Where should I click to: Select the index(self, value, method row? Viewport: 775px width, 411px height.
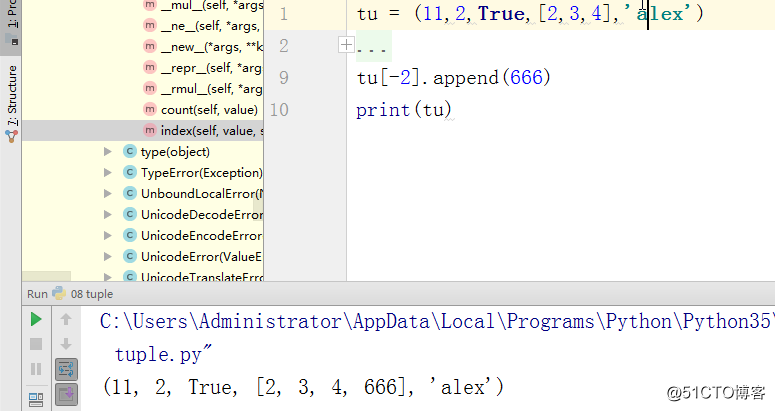tap(143, 130)
